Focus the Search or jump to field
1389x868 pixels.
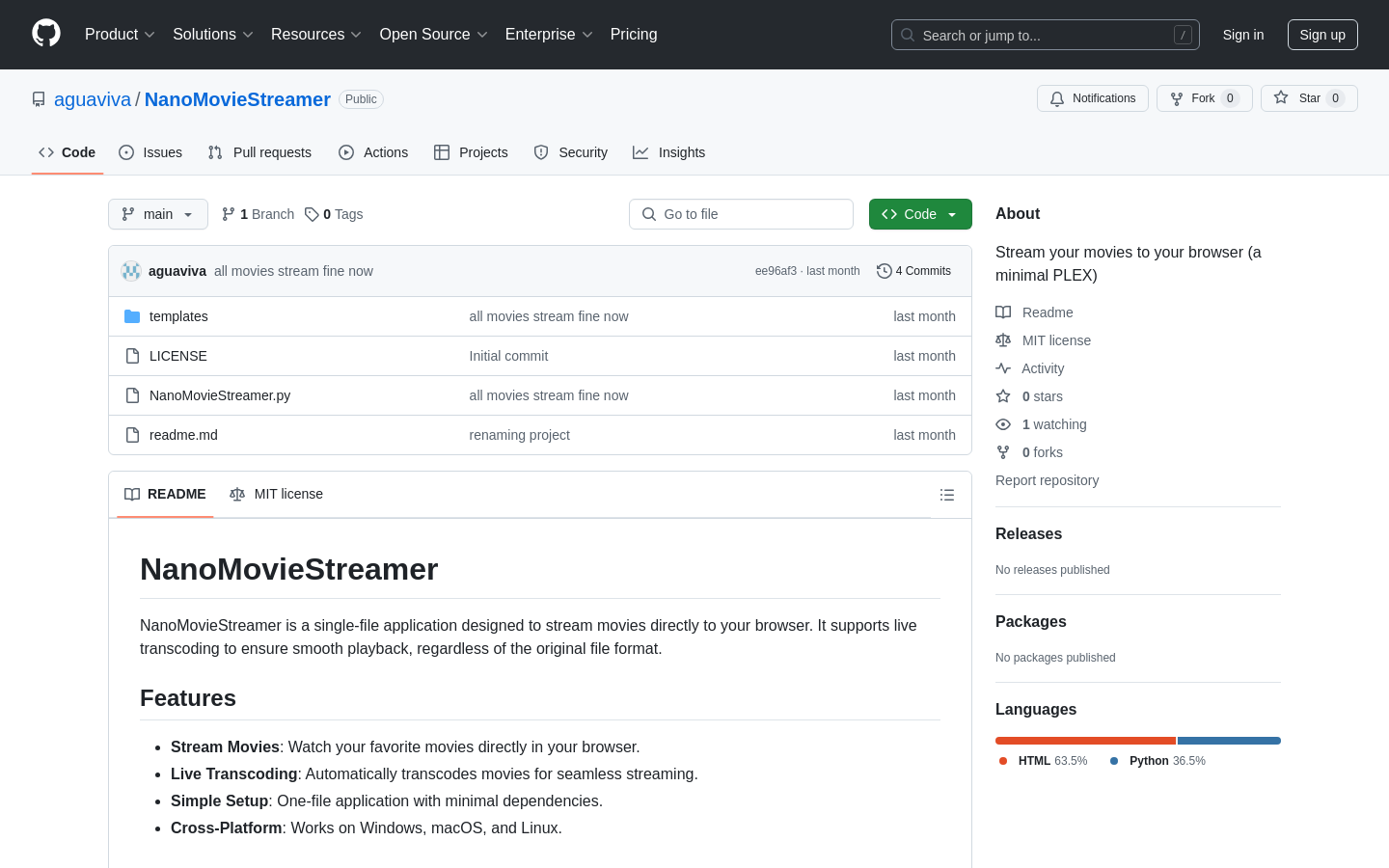click(x=1046, y=35)
